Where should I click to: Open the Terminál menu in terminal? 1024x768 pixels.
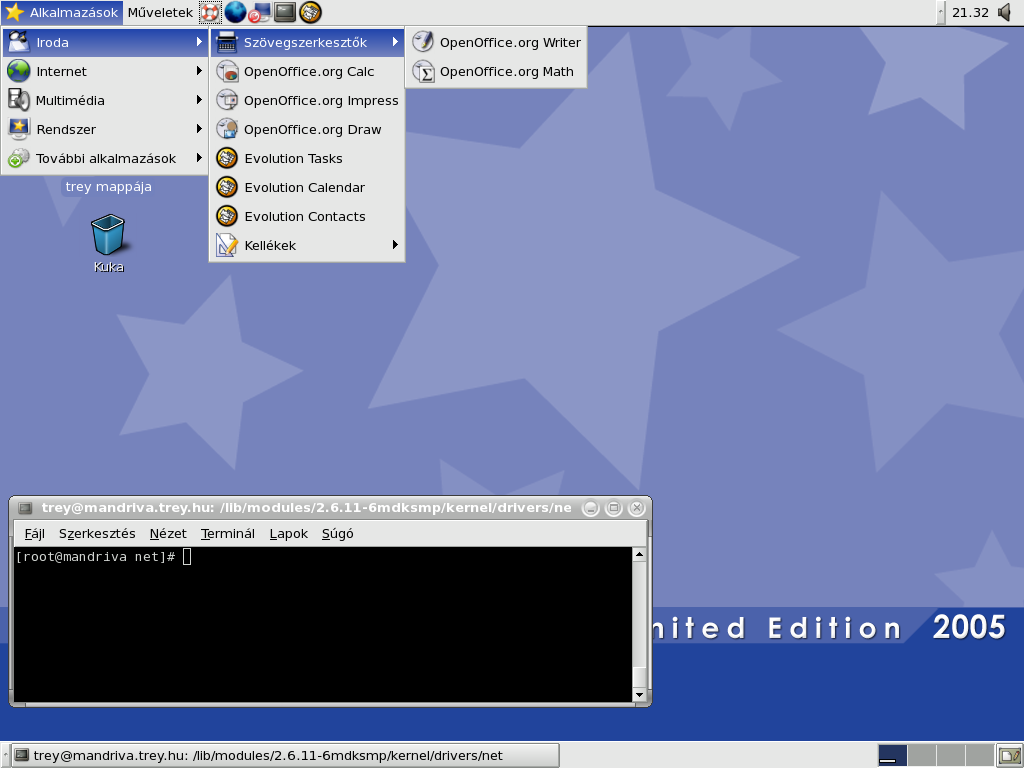tap(227, 534)
